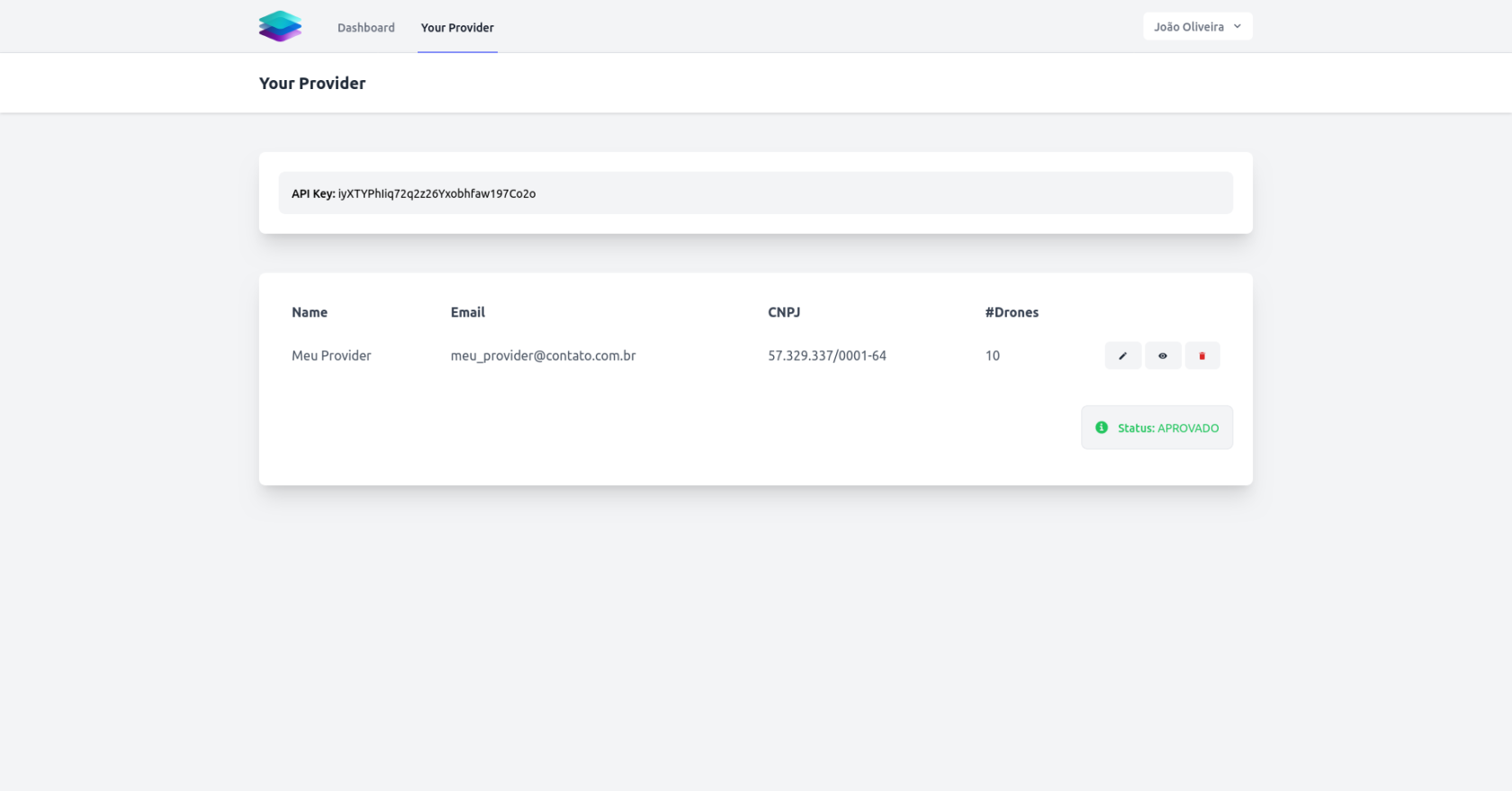
Task: Click the CNPJ 57.329.337/0001-64 value
Action: [x=827, y=355]
